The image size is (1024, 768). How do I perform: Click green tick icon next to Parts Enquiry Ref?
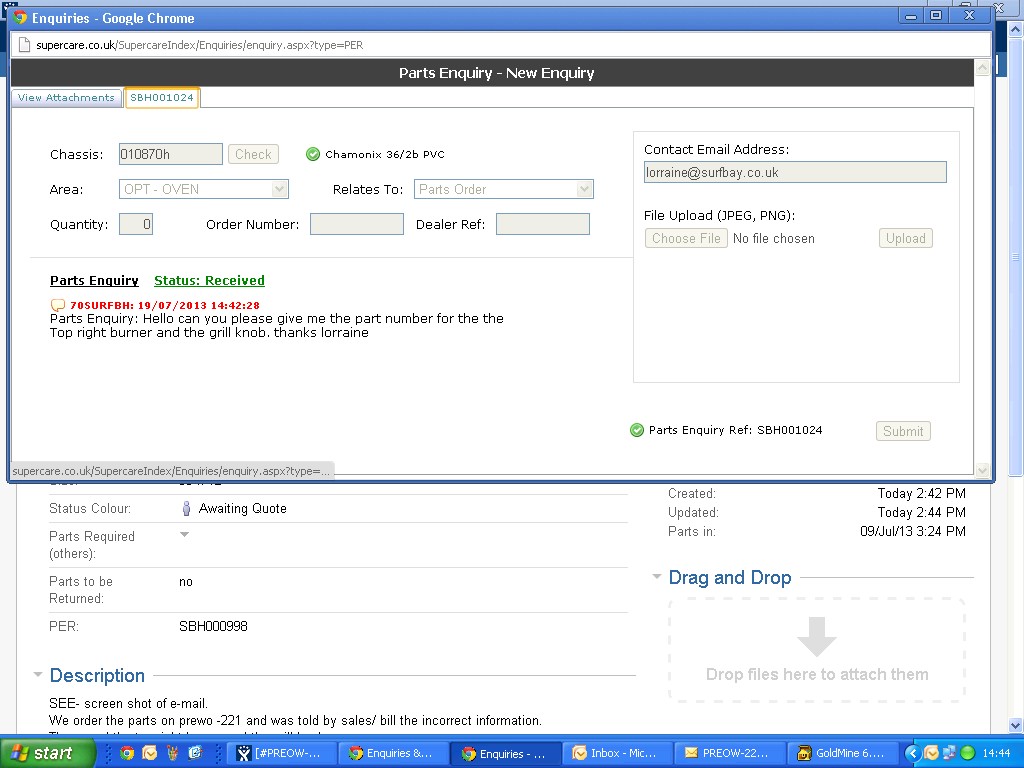click(x=637, y=430)
